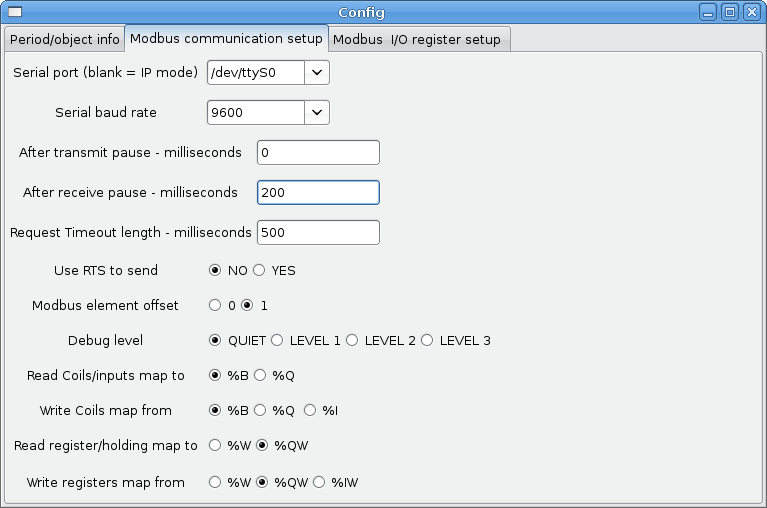
Task: Focus the After transmit pause input field
Action: [318, 152]
